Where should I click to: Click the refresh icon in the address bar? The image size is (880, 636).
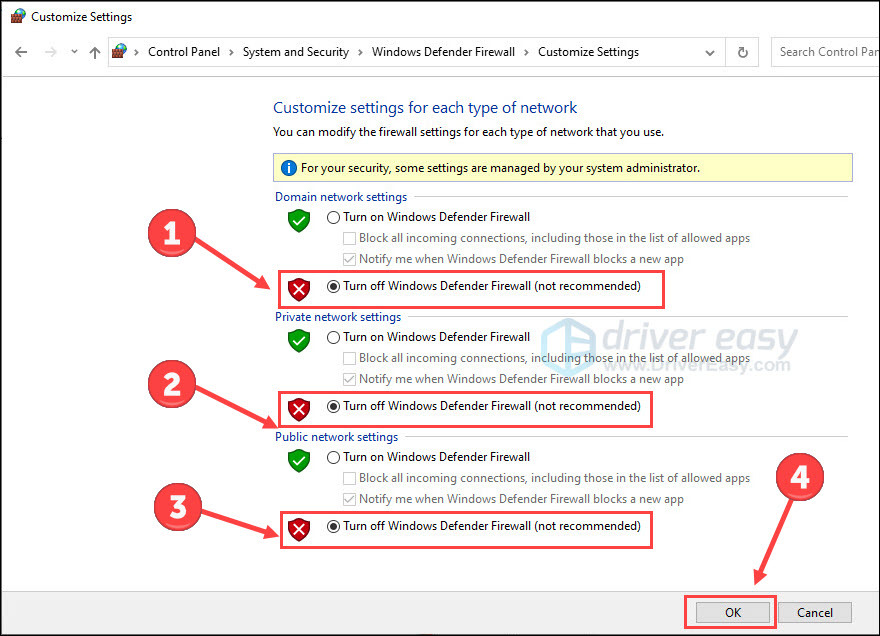pos(742,51)
